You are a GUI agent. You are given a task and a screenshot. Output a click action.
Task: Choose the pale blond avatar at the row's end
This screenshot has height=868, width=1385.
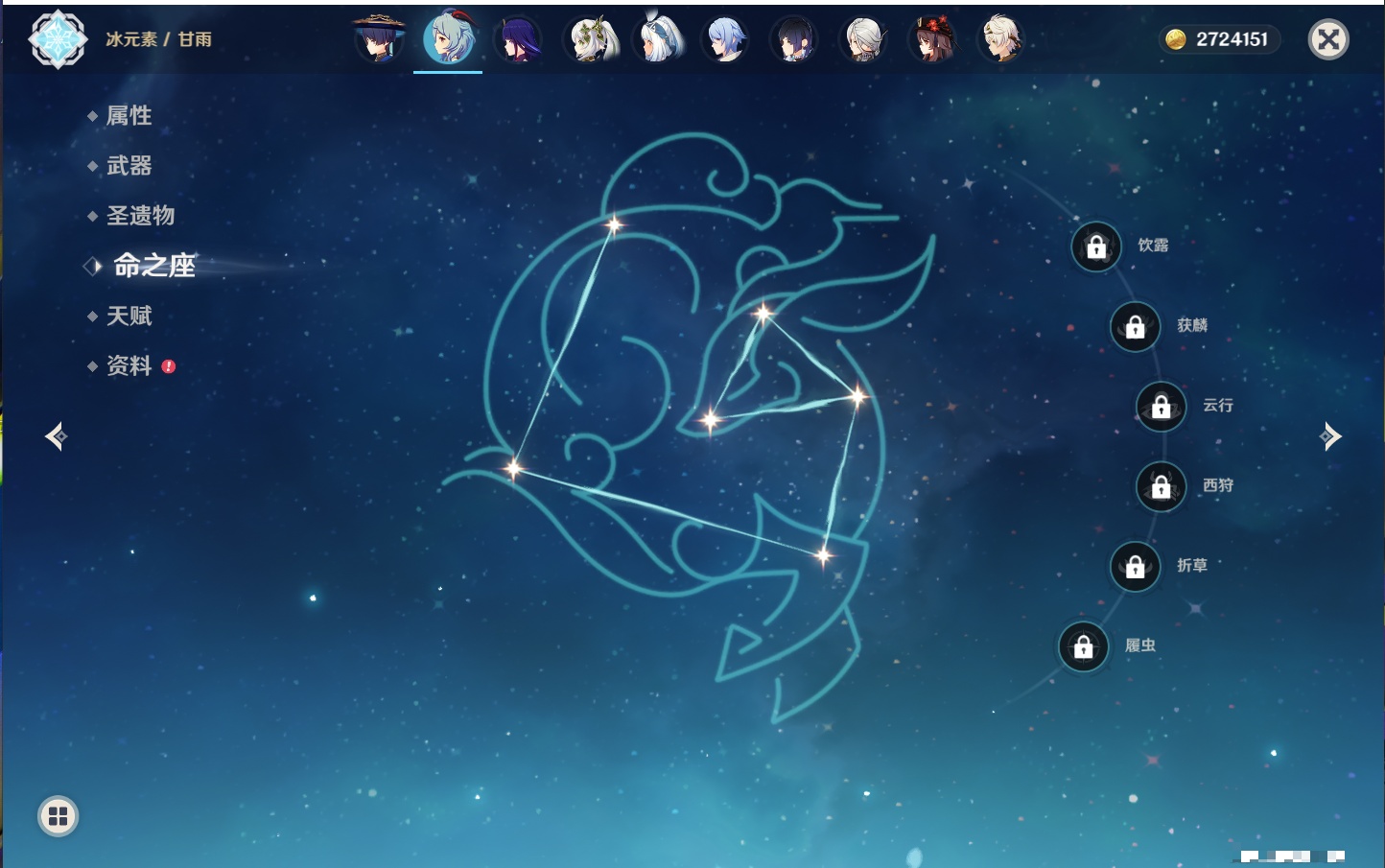coord(1002,40)
